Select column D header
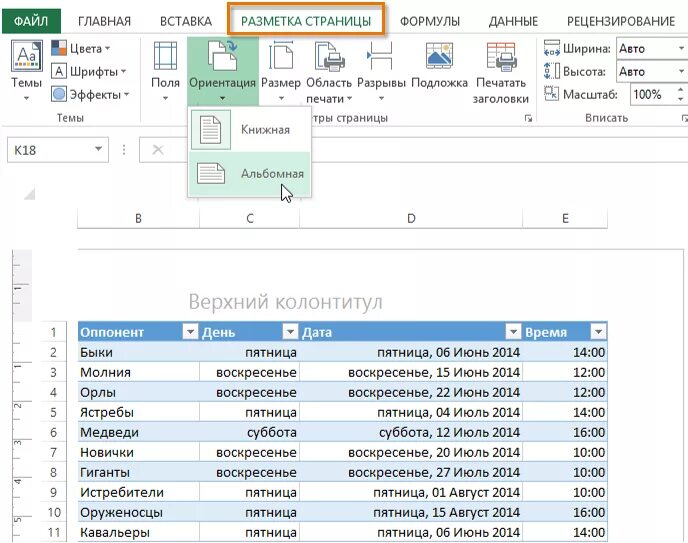Screen dimensions: 688x543 (x=411, y=218)
